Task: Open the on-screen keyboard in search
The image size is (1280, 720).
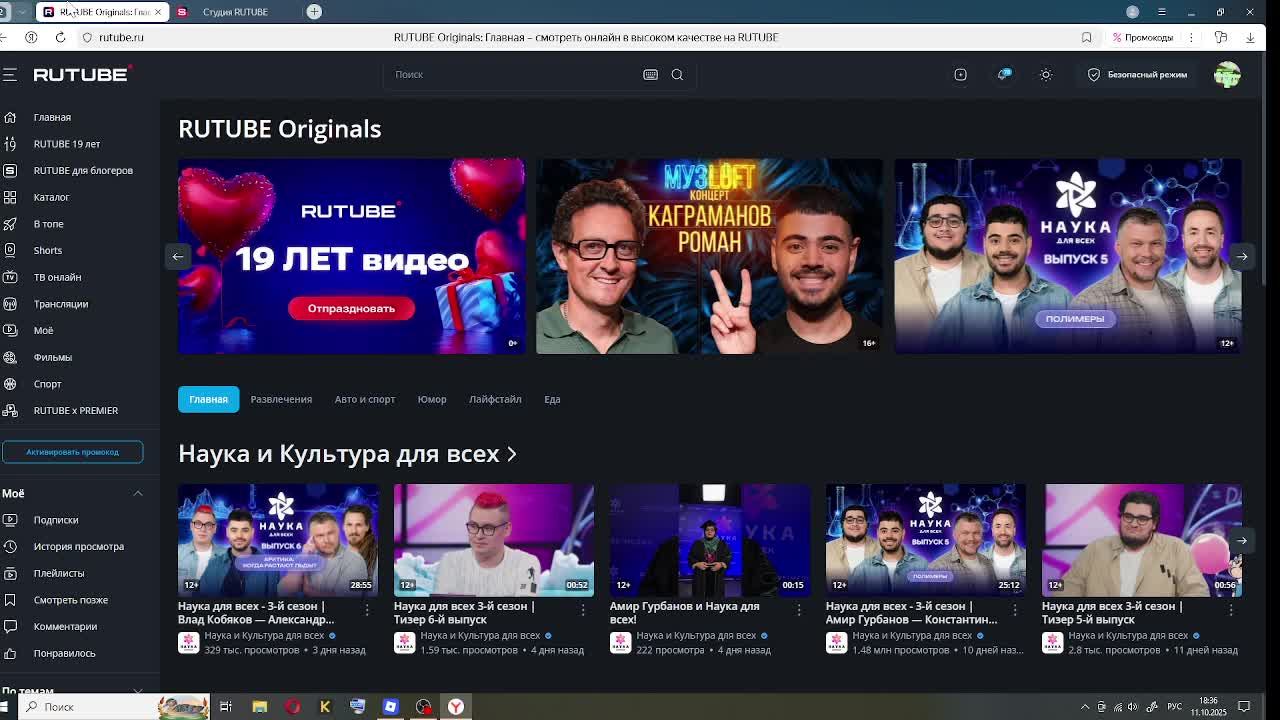Action: click(650, 74)
